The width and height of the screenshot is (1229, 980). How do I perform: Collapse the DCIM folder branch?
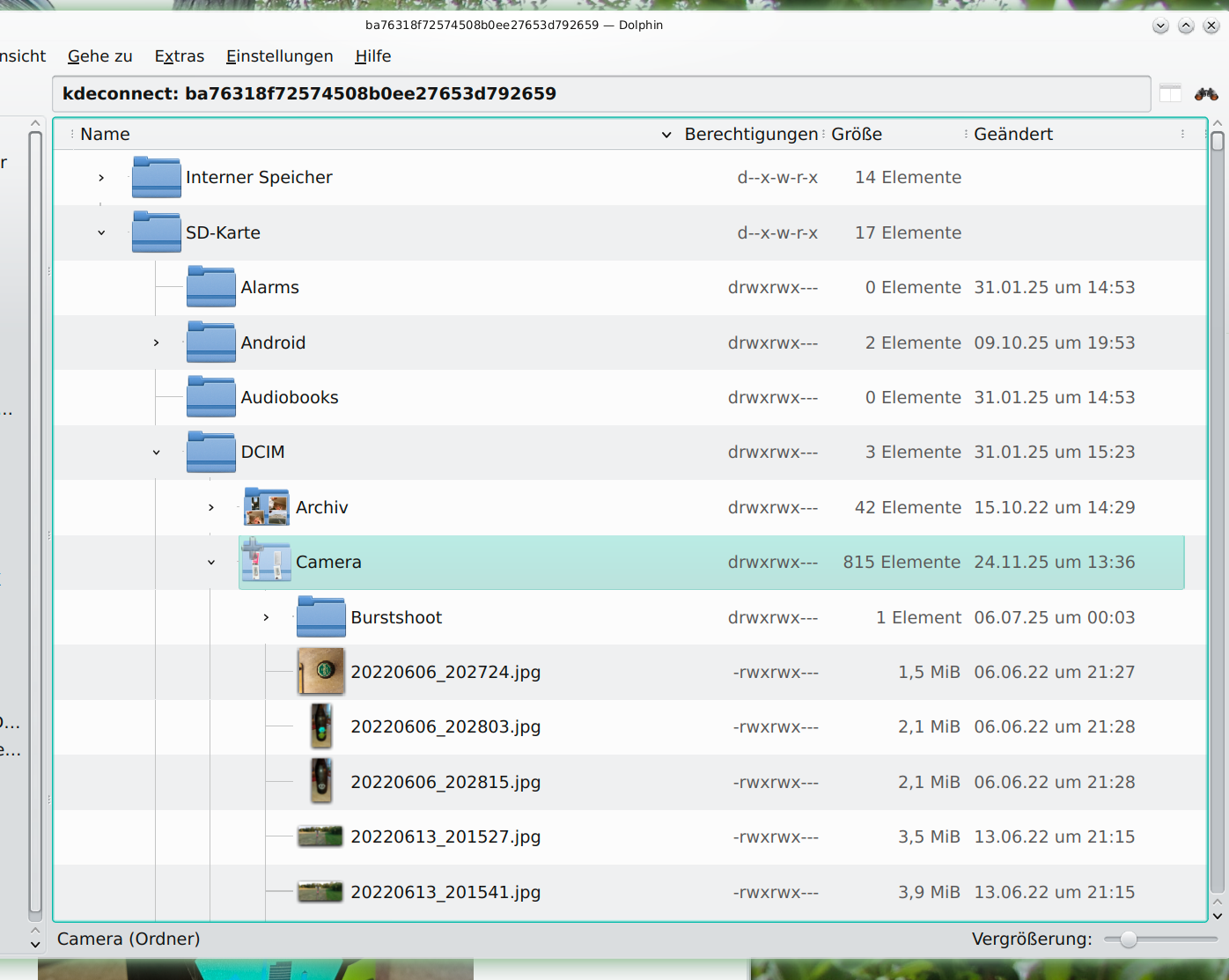[x=157, y=453]
